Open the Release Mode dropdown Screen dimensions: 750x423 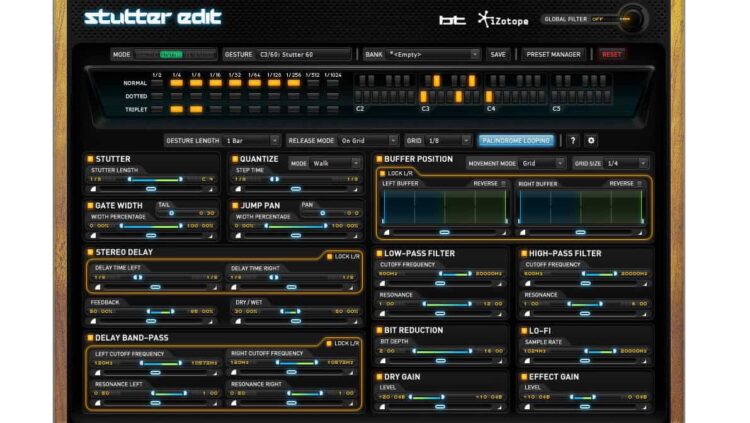click(x=368, y=141)
